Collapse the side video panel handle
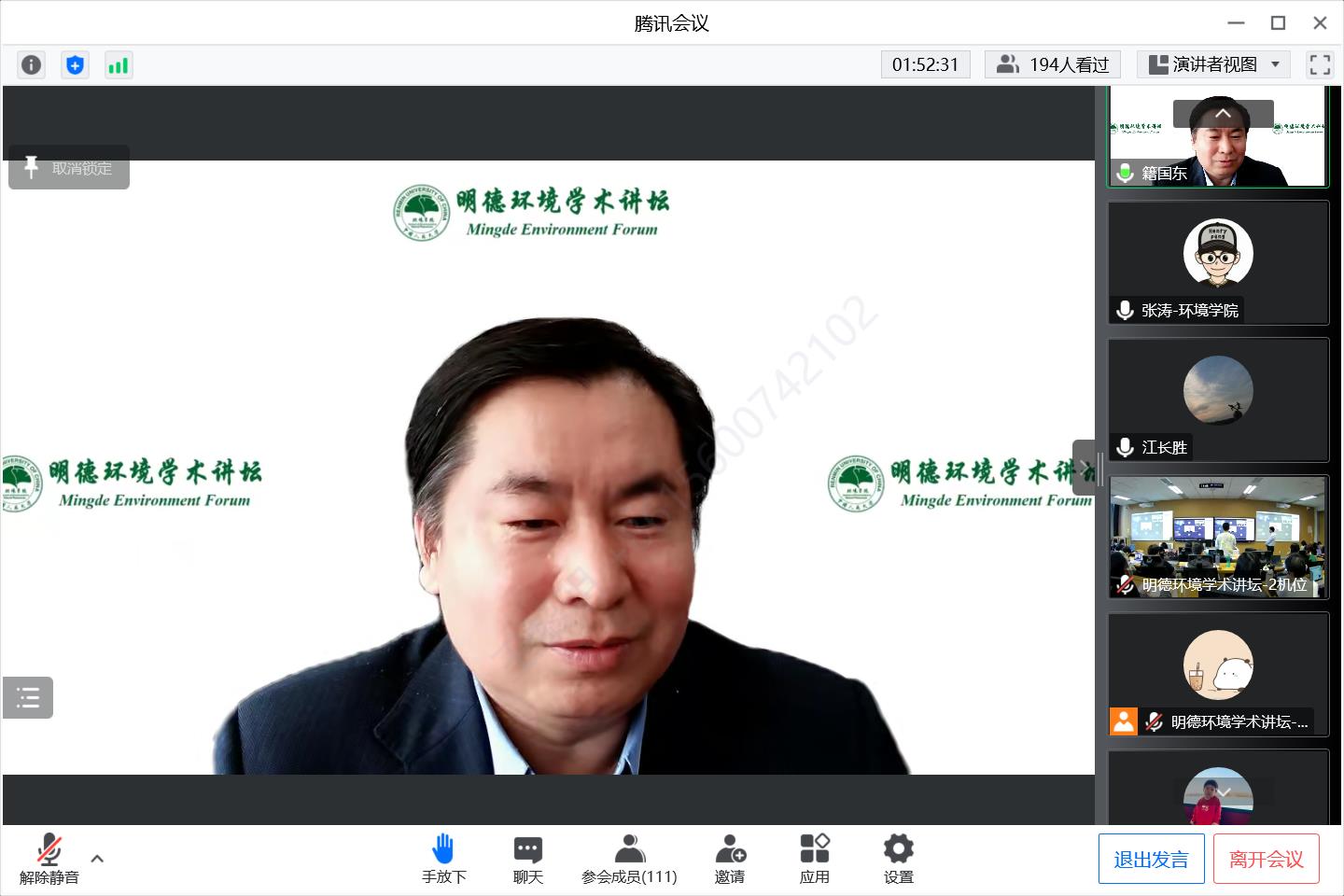This screenshot has width=1344, height=896. (x=1085, y=468)
